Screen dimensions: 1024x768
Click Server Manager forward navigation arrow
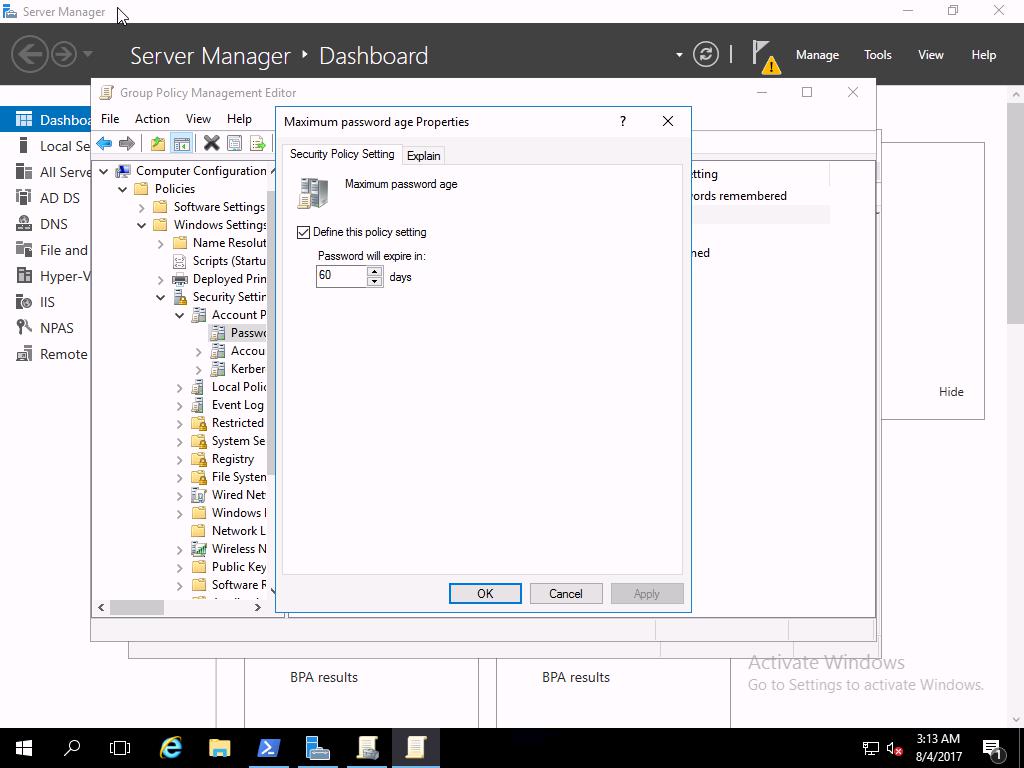pyautogui.click(x=63, y=54)
